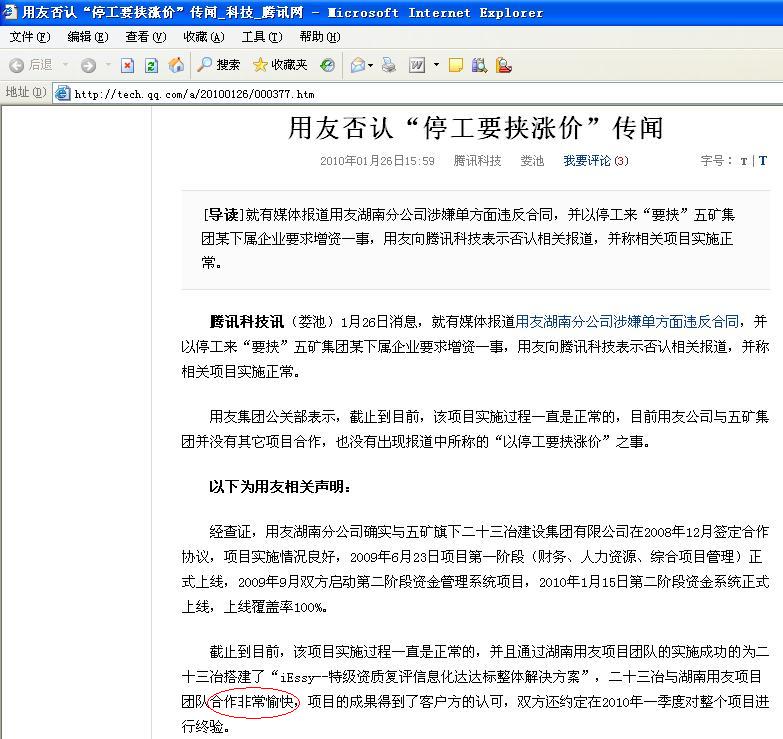This screenshot has width=783, height=739.
Task: Click the Back arrow icon
Action: (x=16, y=65)
